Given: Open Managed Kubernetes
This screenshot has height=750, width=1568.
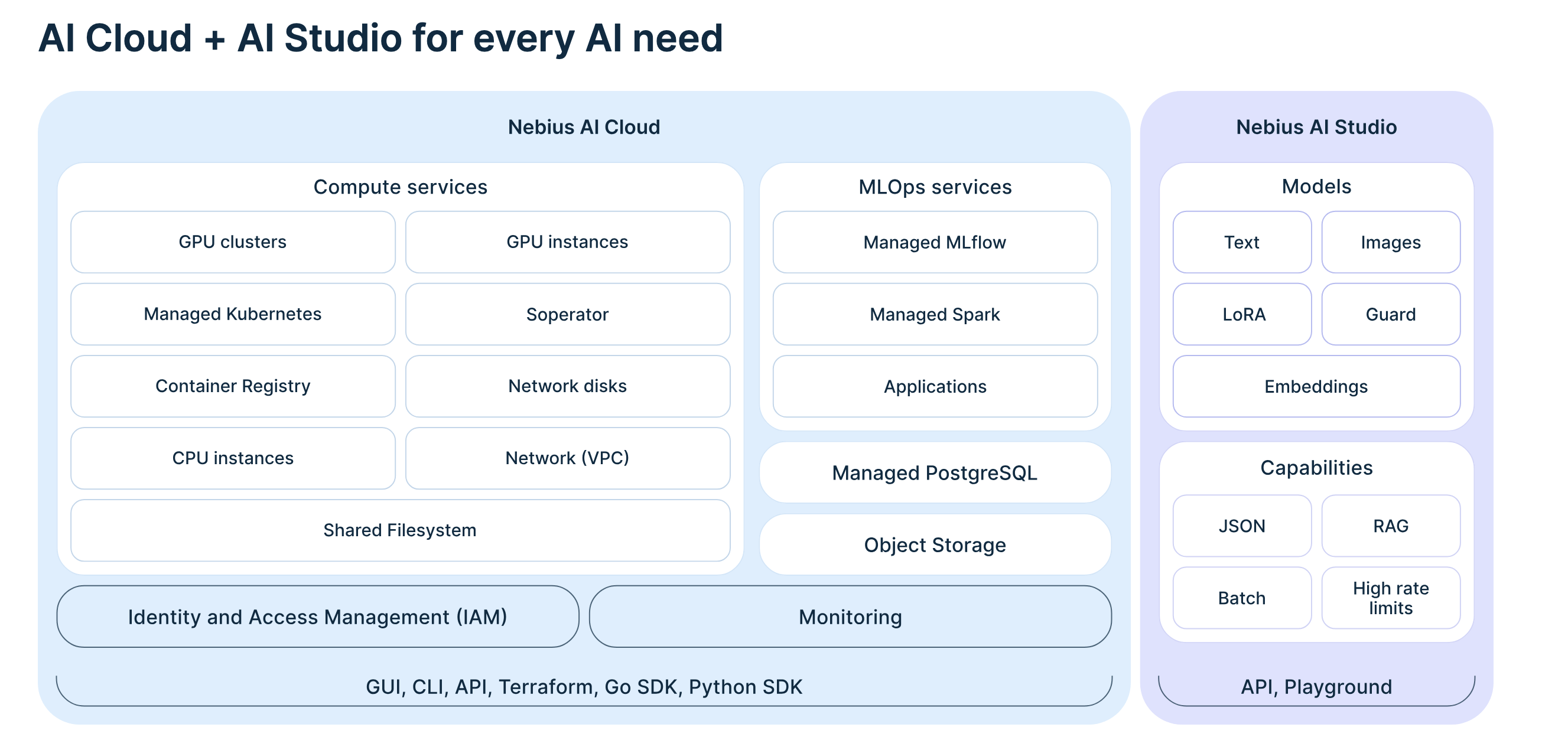Looking at the screenshot, I should (233, 314).
